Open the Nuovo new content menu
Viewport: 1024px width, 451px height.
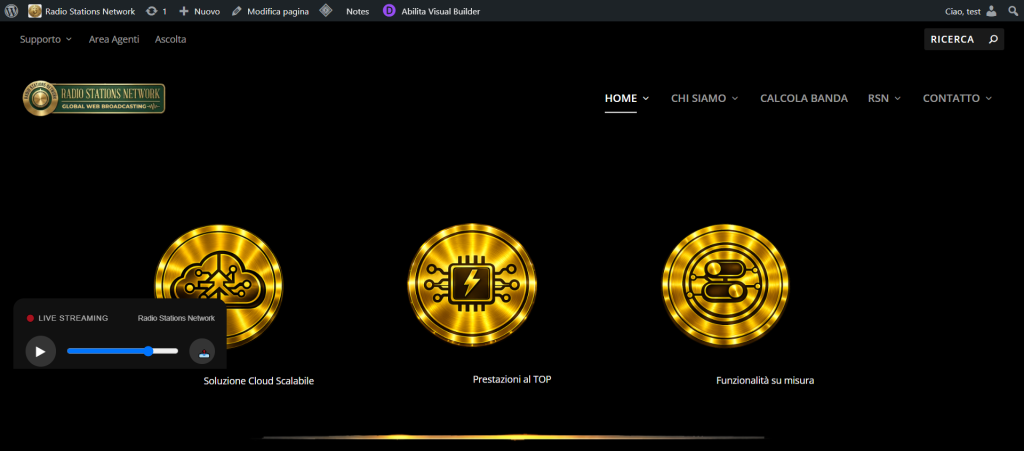click(x=199, y=11)
